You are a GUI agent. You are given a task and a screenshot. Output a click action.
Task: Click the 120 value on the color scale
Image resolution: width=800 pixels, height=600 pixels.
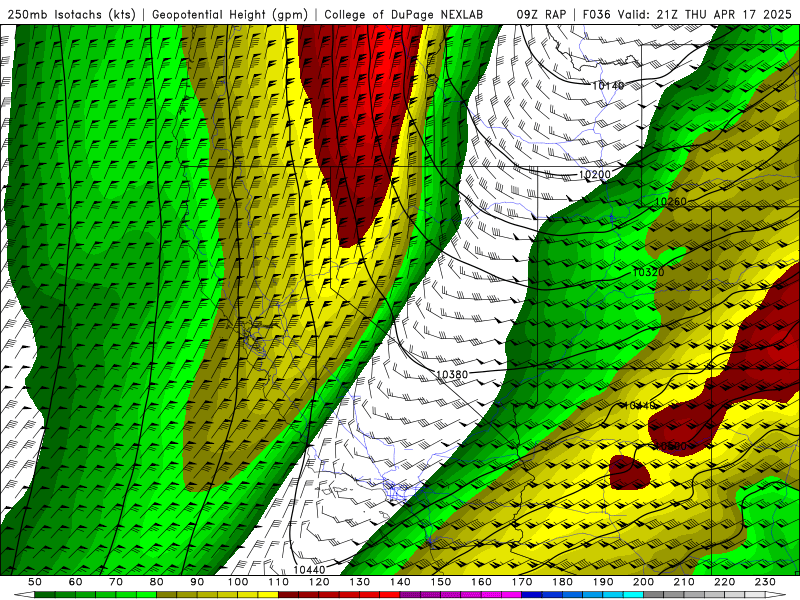click(x=319, y=582)
